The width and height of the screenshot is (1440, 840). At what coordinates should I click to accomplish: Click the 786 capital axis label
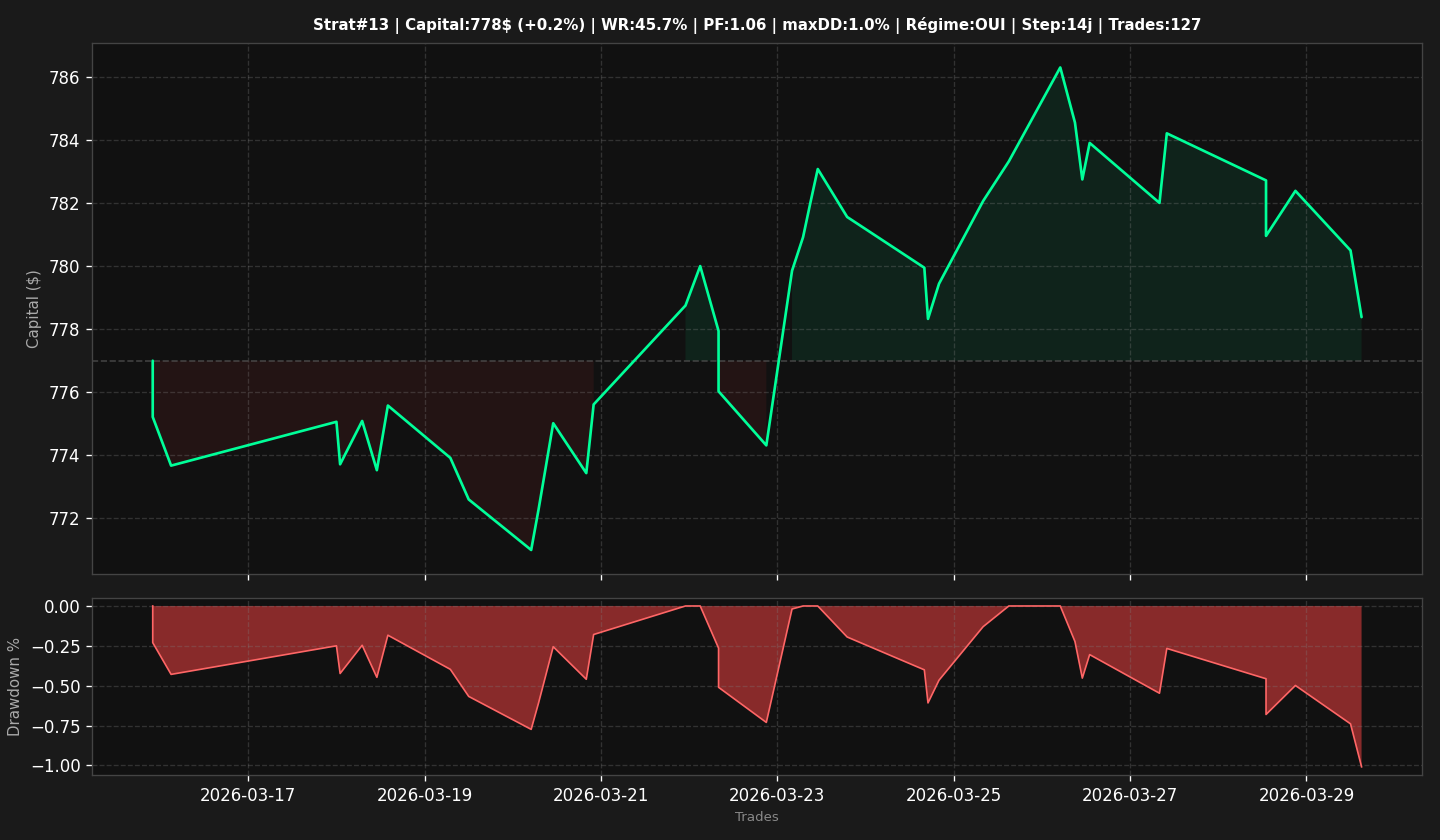pos(66,78)
